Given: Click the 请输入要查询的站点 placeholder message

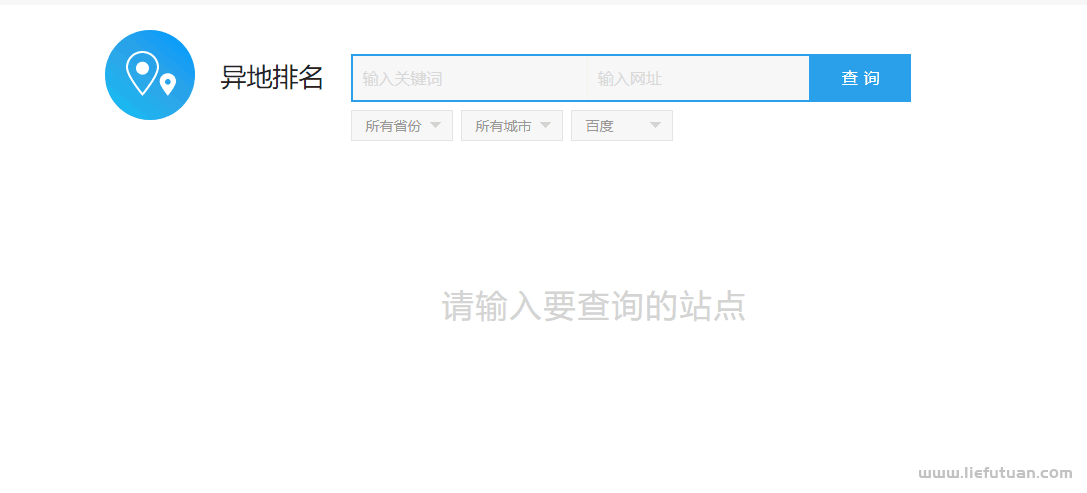Looking at the screenshot, I should [x=593, y=306].
